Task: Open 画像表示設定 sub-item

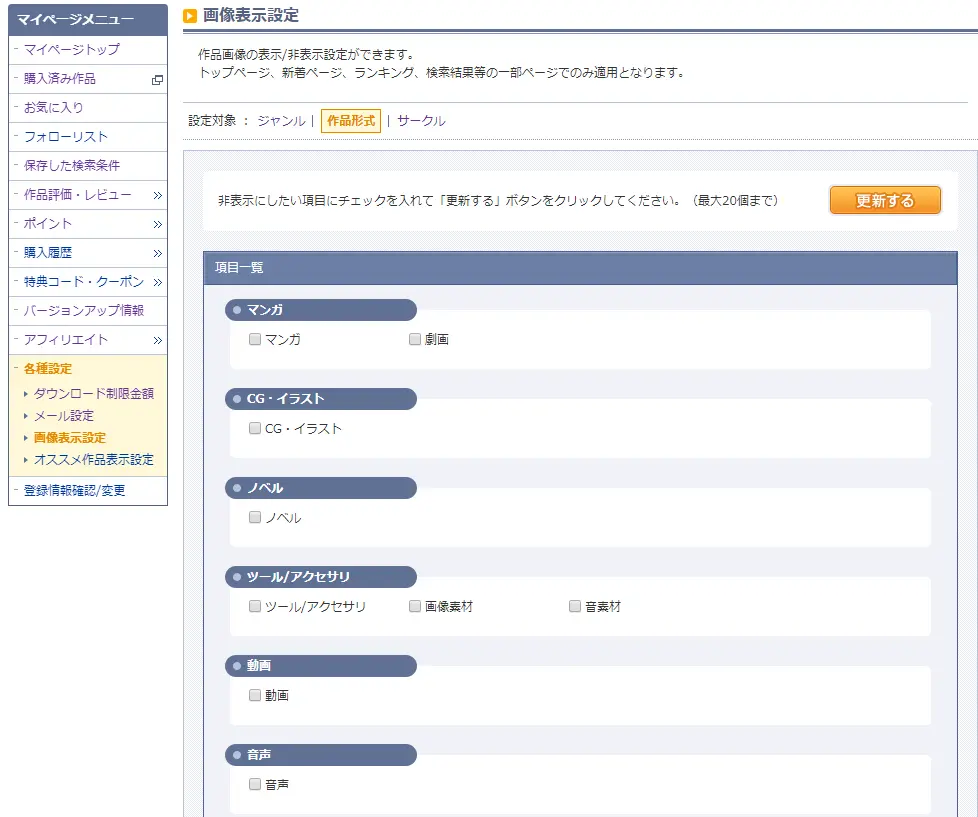Action: (x=70, y=438)
